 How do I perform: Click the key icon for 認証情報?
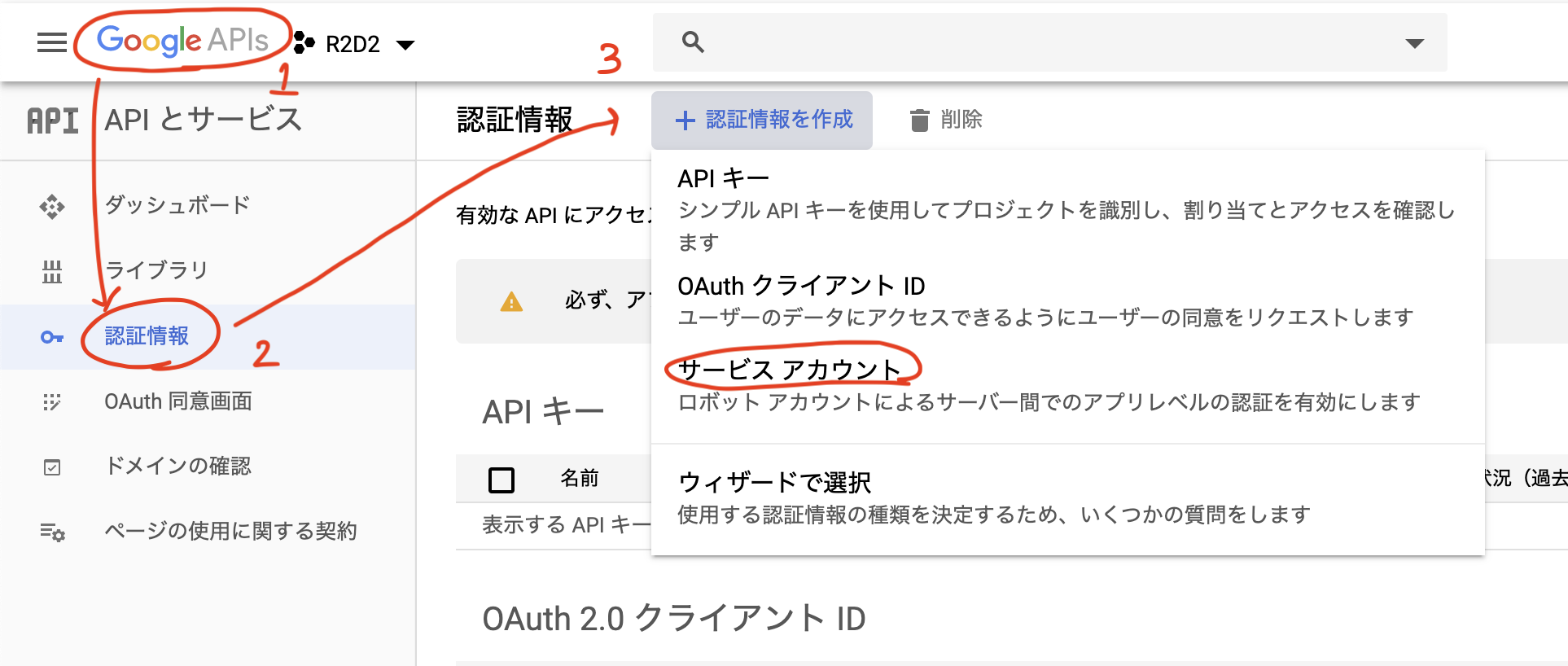point(52,337)
